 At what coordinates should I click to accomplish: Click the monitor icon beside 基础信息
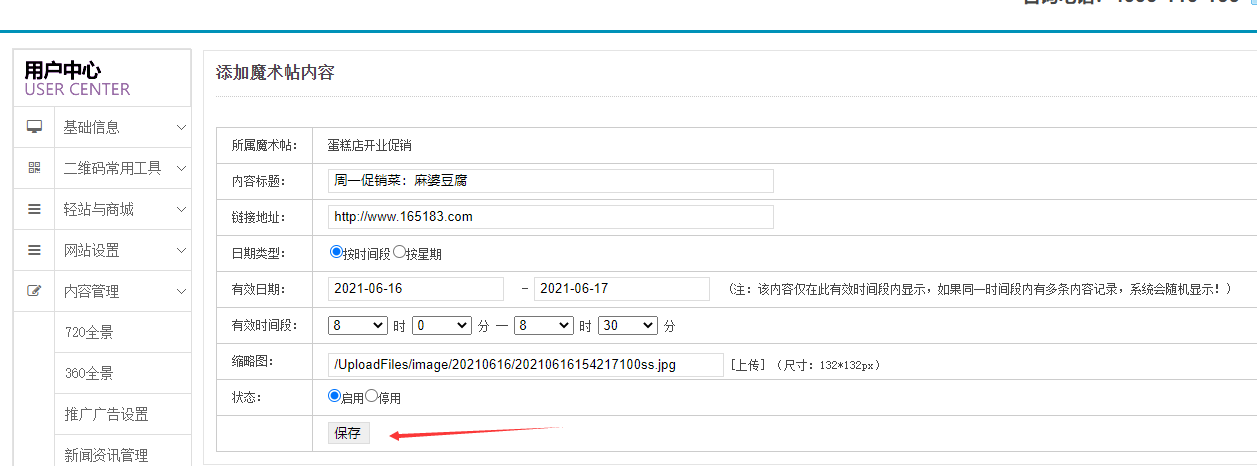35,127
